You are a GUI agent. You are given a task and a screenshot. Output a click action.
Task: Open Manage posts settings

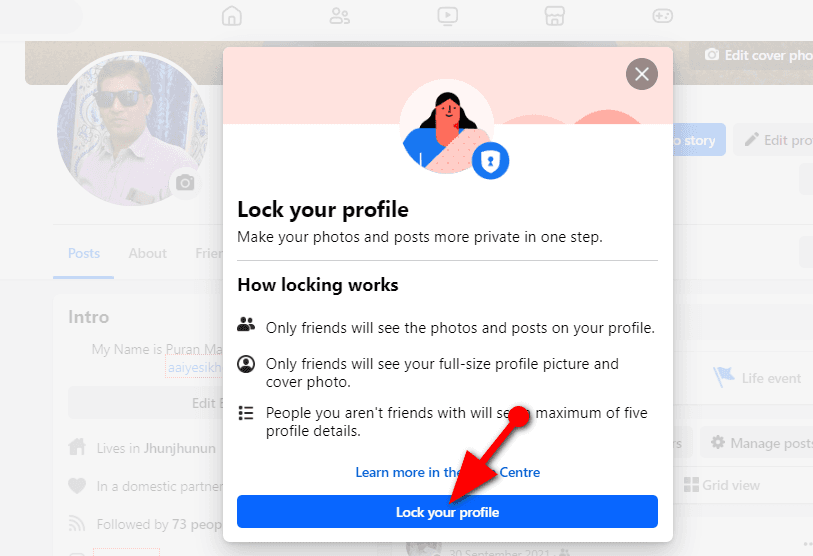(x=760, y=443)
